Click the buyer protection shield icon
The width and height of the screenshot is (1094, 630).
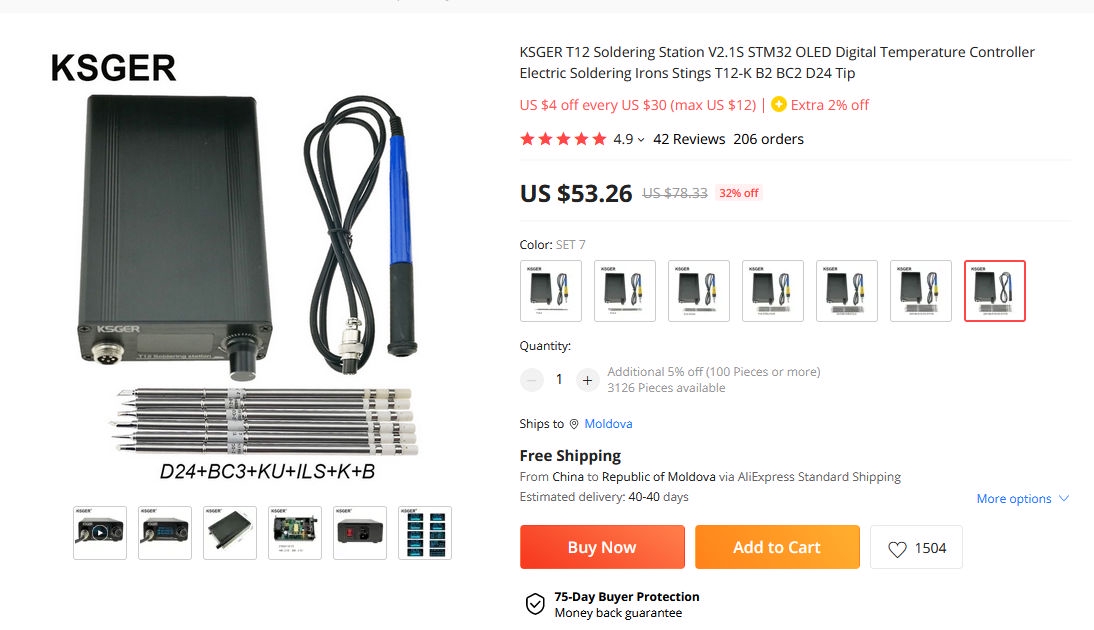tap(535, 604)
